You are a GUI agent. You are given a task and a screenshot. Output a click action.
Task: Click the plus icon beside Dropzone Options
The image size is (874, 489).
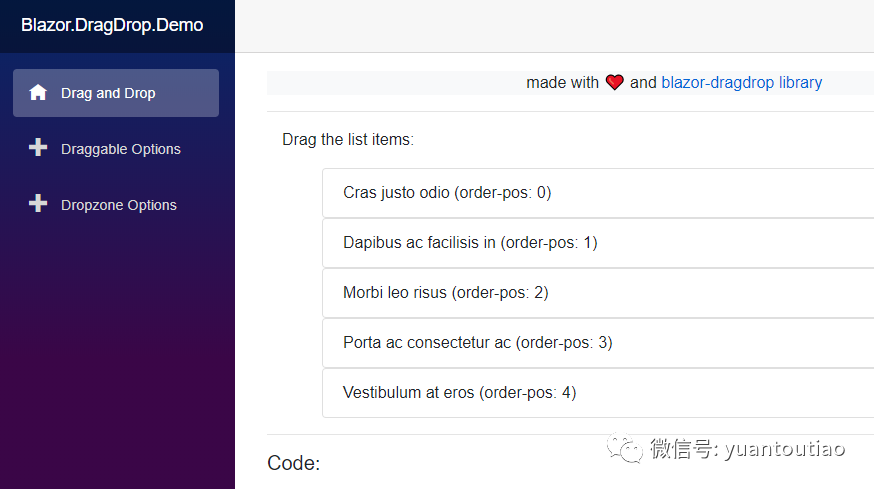pos(38,204)
